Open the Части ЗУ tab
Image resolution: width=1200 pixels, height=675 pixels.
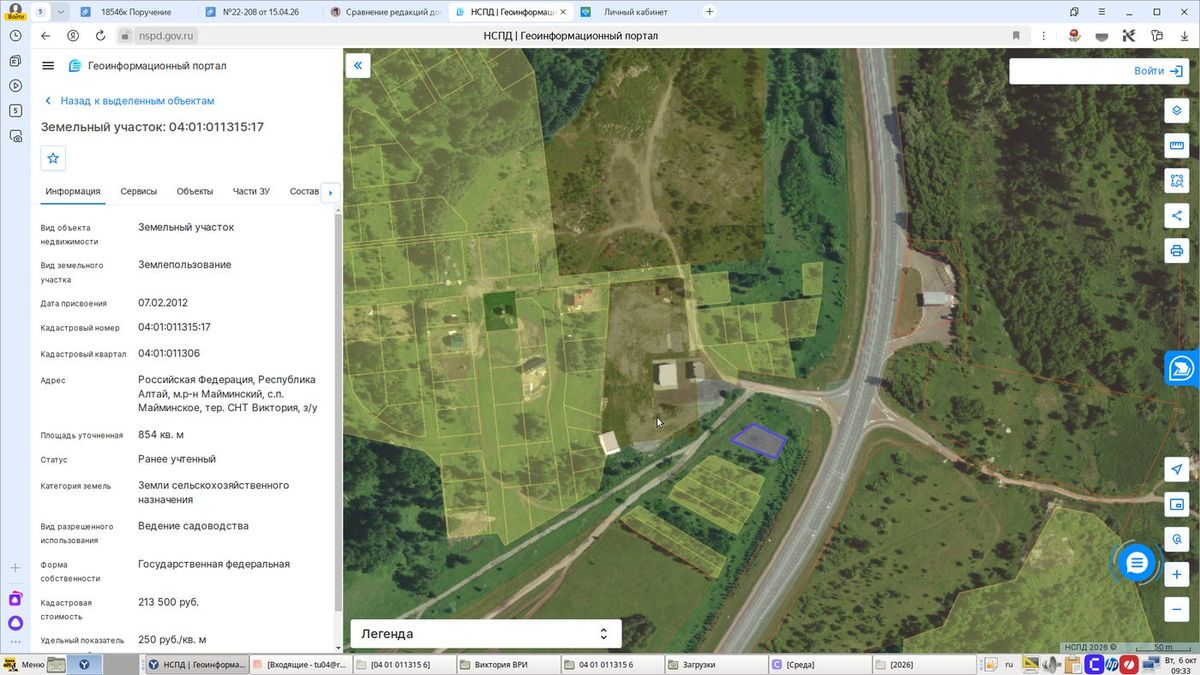point(251,191)
